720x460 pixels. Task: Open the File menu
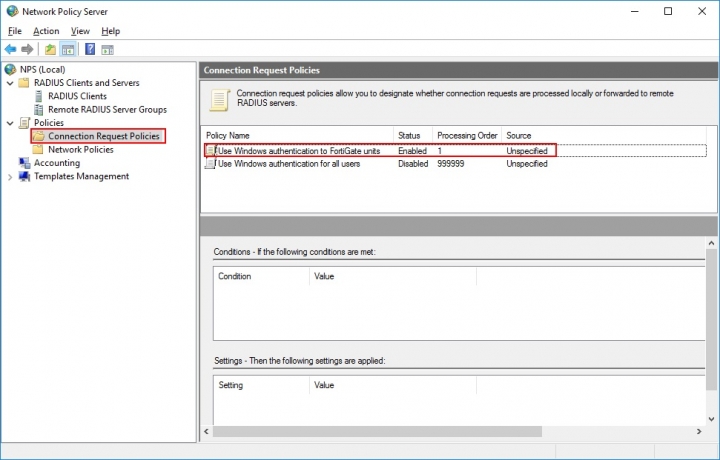tap(15, 31)
